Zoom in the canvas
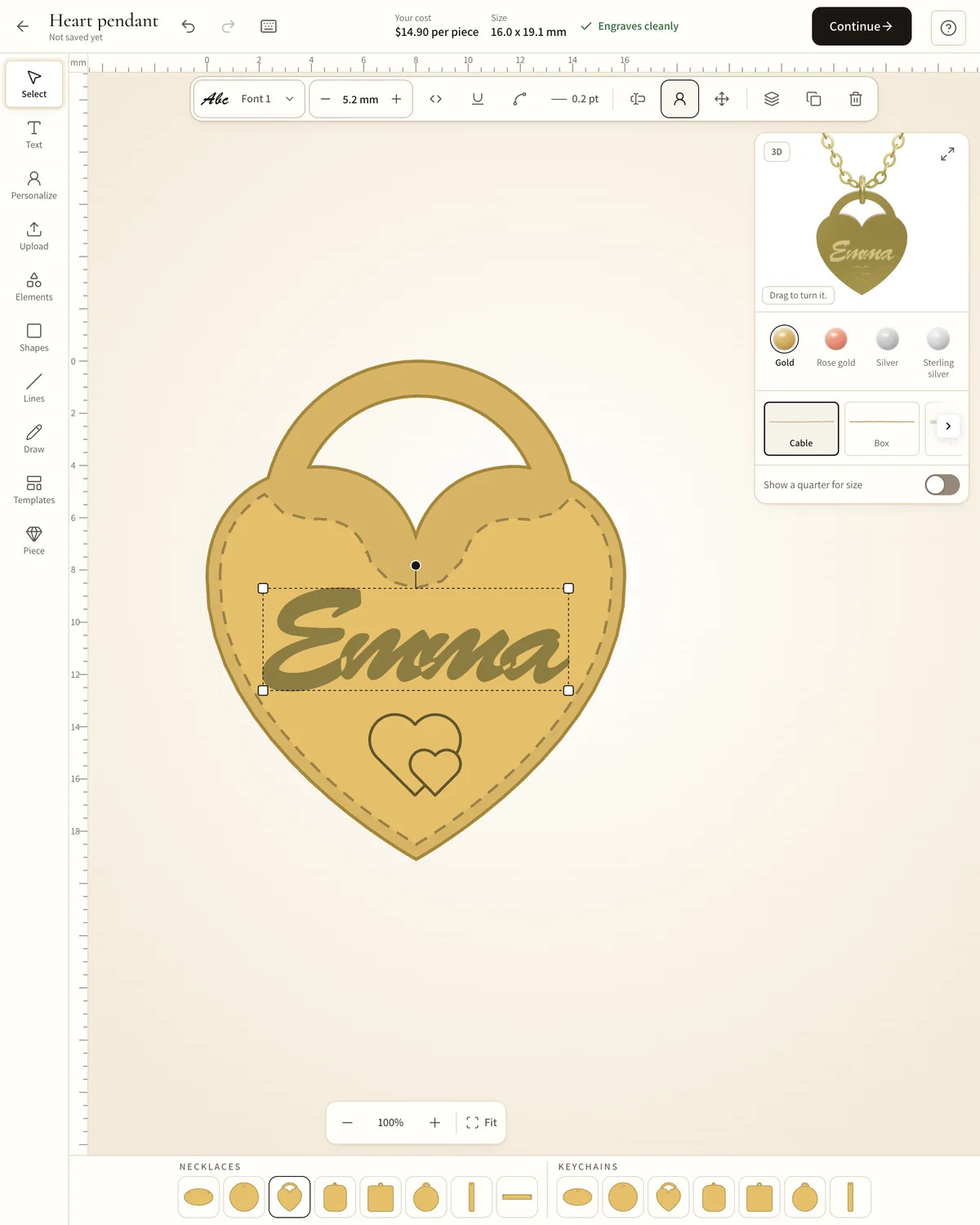Image resolution: width=980 pixels, height=1225 pixels. [x=434, y=1123]
